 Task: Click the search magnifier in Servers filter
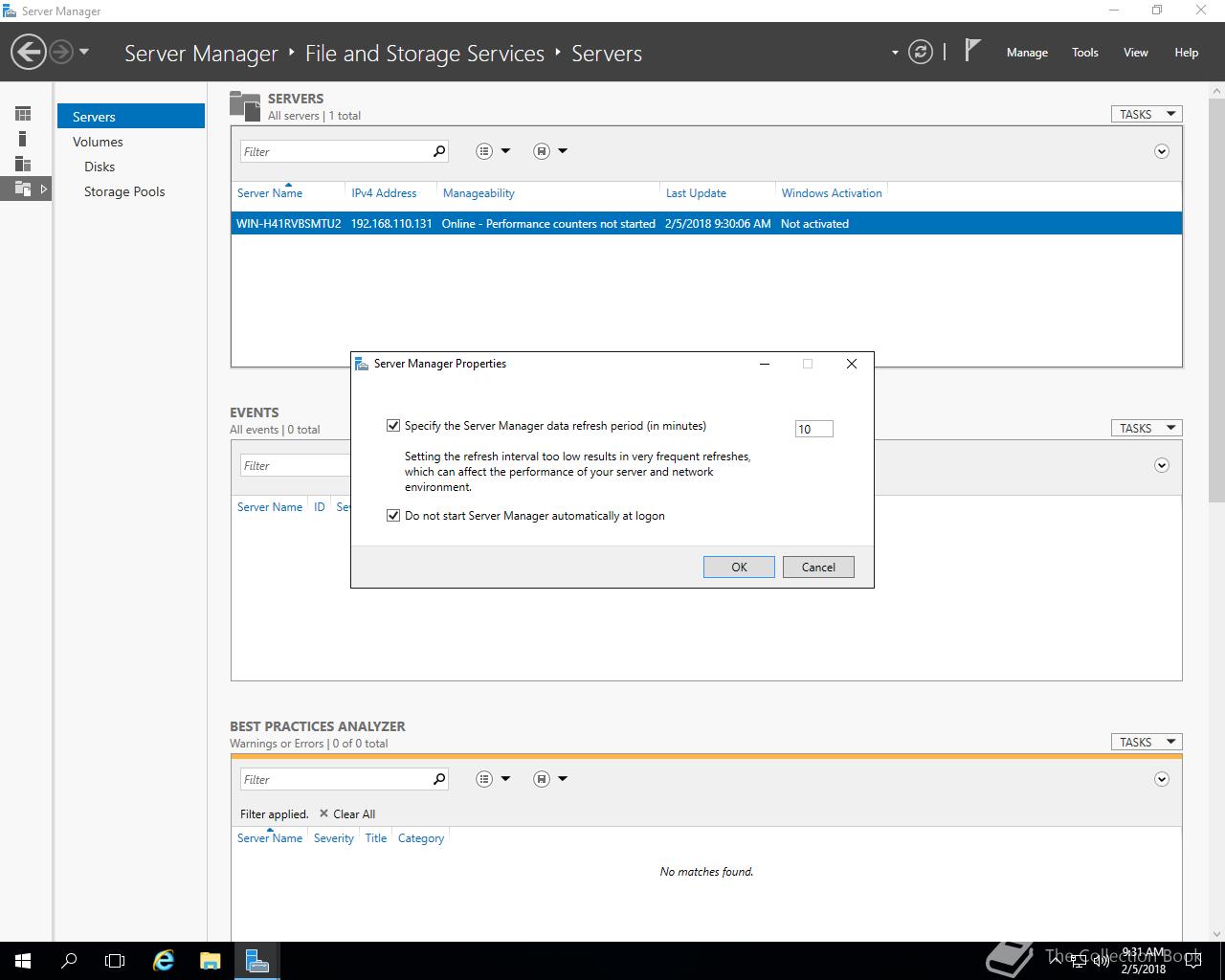(x=439, y=151)
